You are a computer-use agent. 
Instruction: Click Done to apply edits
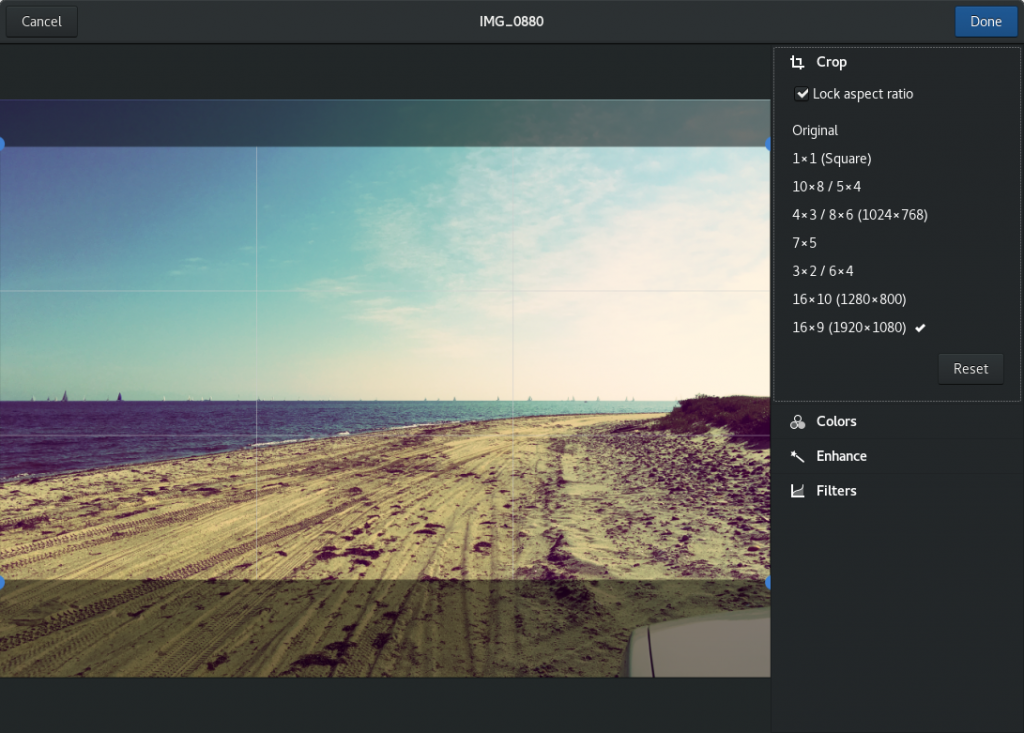point(985,21)
